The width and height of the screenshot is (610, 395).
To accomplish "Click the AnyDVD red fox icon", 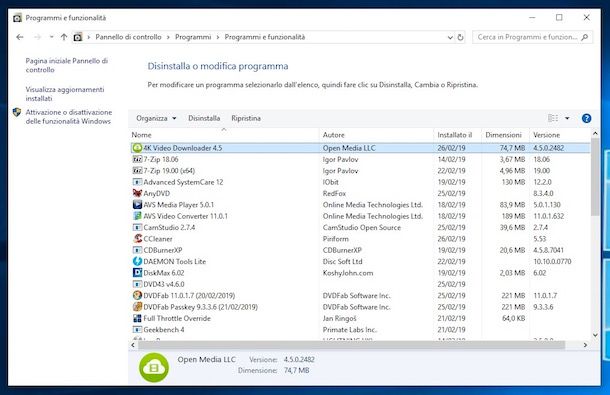I will click(x=137, y=193).
